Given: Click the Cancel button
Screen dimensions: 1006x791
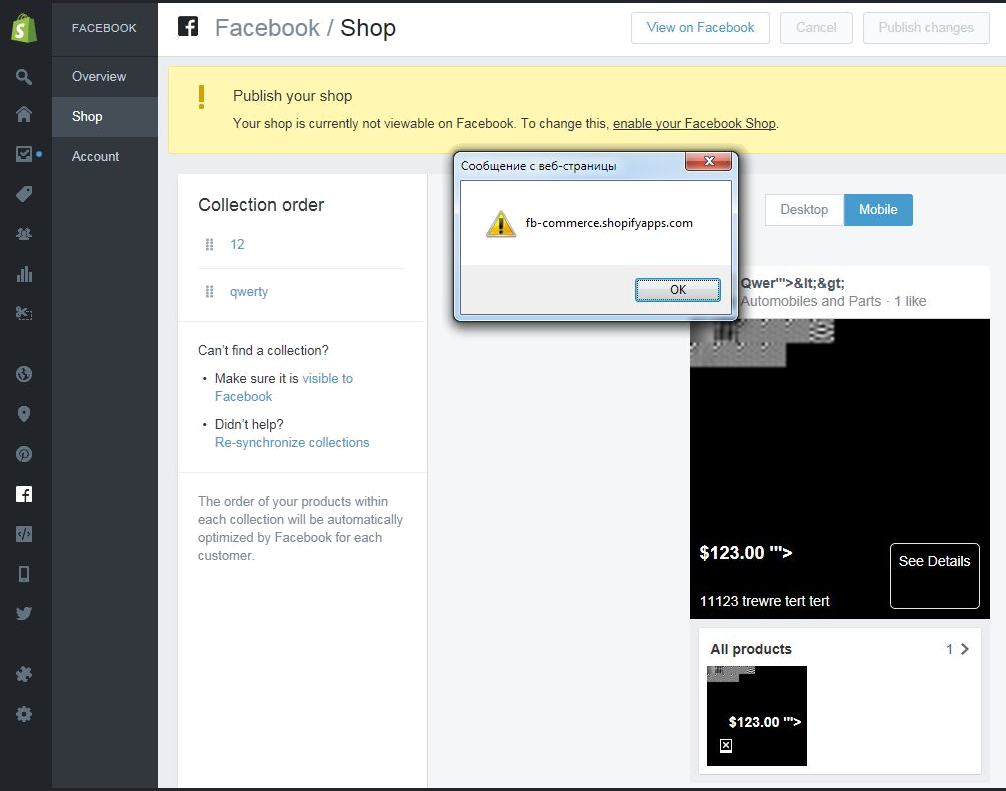Looking at the screenshot, I should [816, 28].
